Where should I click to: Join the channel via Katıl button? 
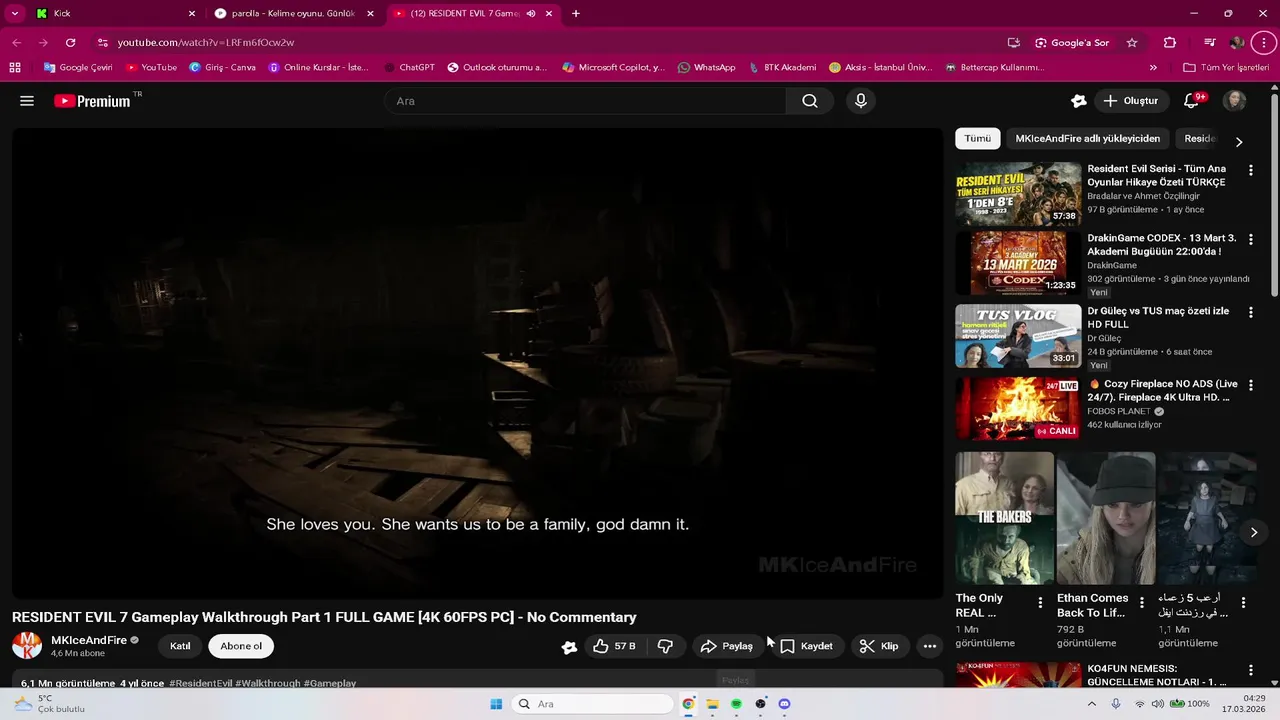(x=180, y=646)
